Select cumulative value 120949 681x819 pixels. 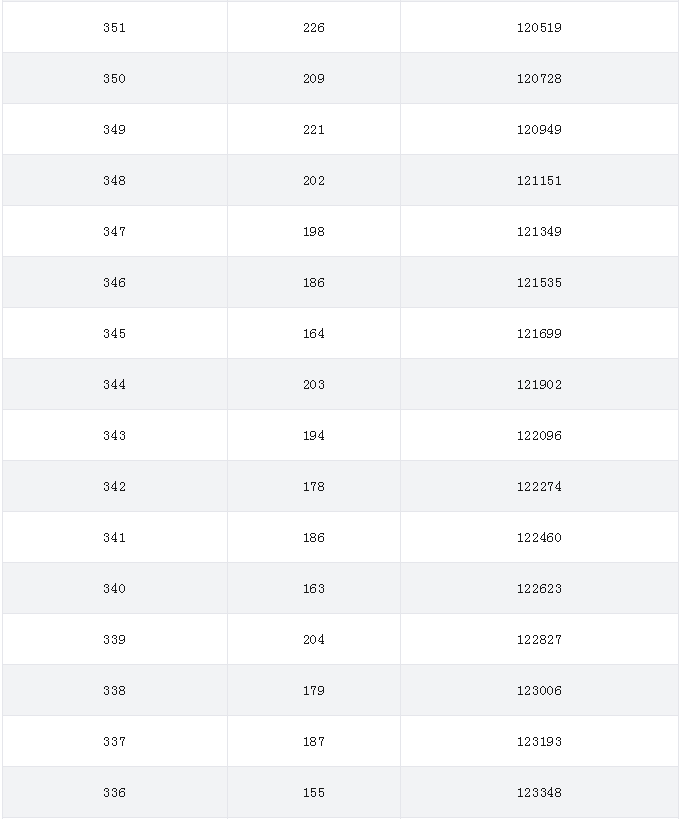539,129
